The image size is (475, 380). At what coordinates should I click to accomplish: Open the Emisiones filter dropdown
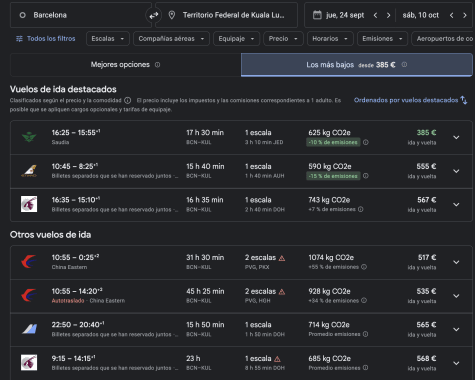click(x=382, y=39)
